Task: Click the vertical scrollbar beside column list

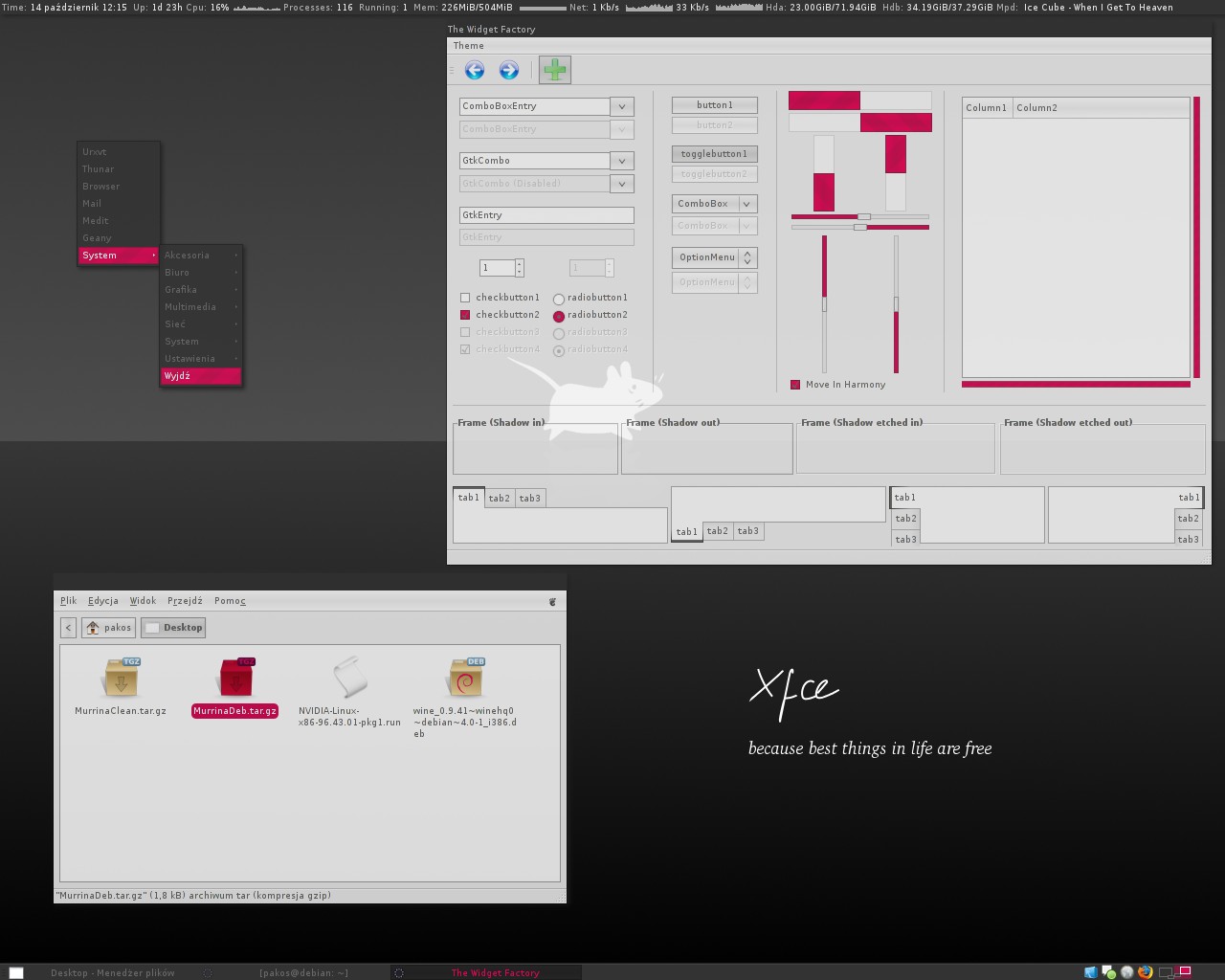Action: pyautogui.click(x=1196, y=237)
